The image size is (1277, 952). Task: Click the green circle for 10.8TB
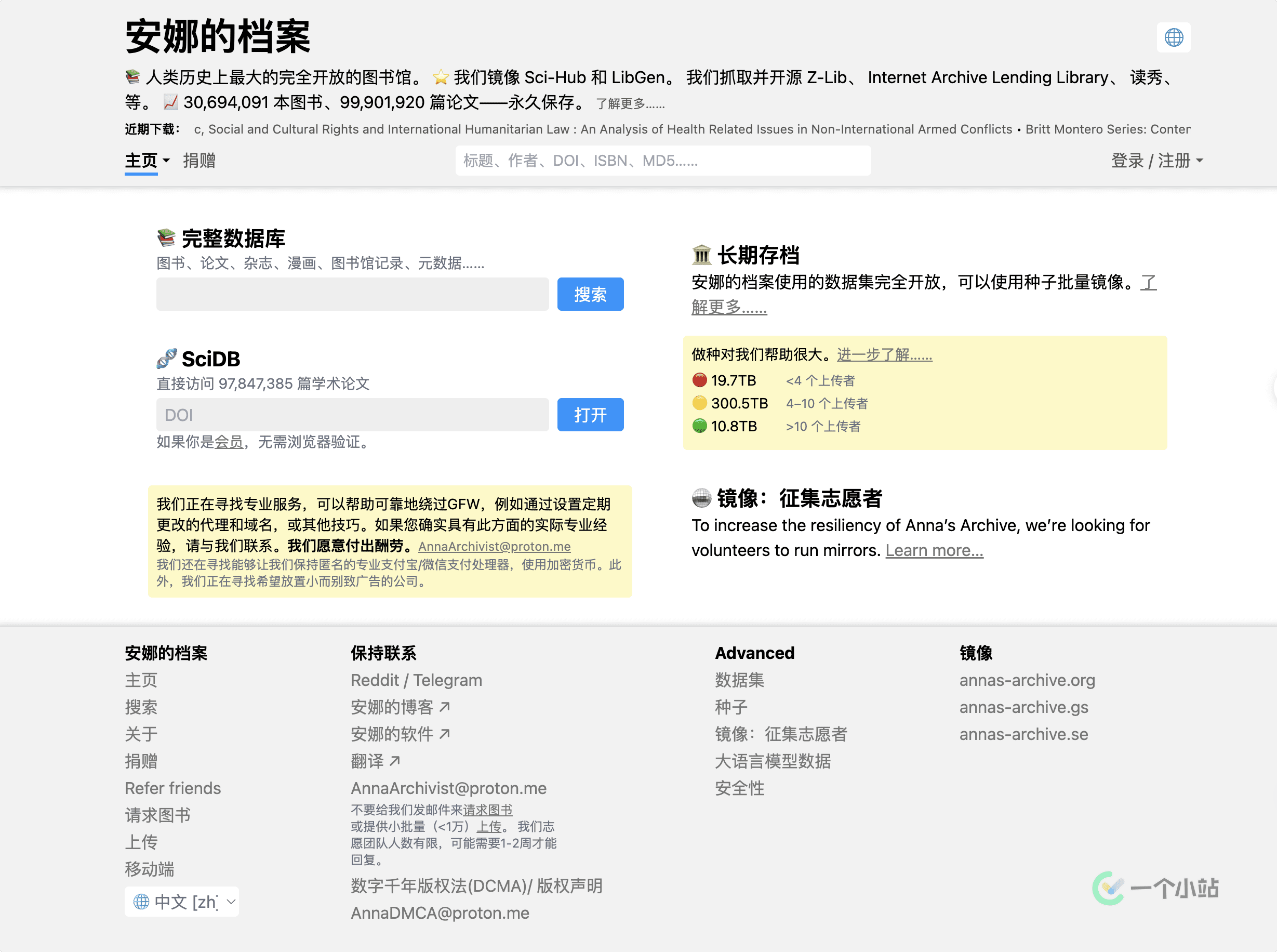(x=699, y=426)
